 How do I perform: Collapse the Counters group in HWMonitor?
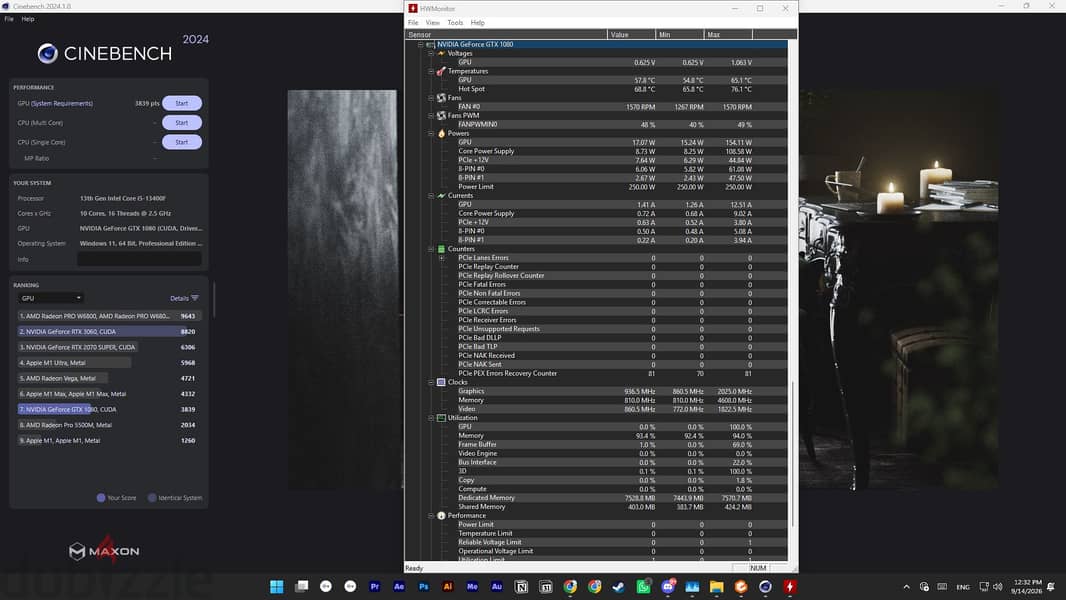431,249
